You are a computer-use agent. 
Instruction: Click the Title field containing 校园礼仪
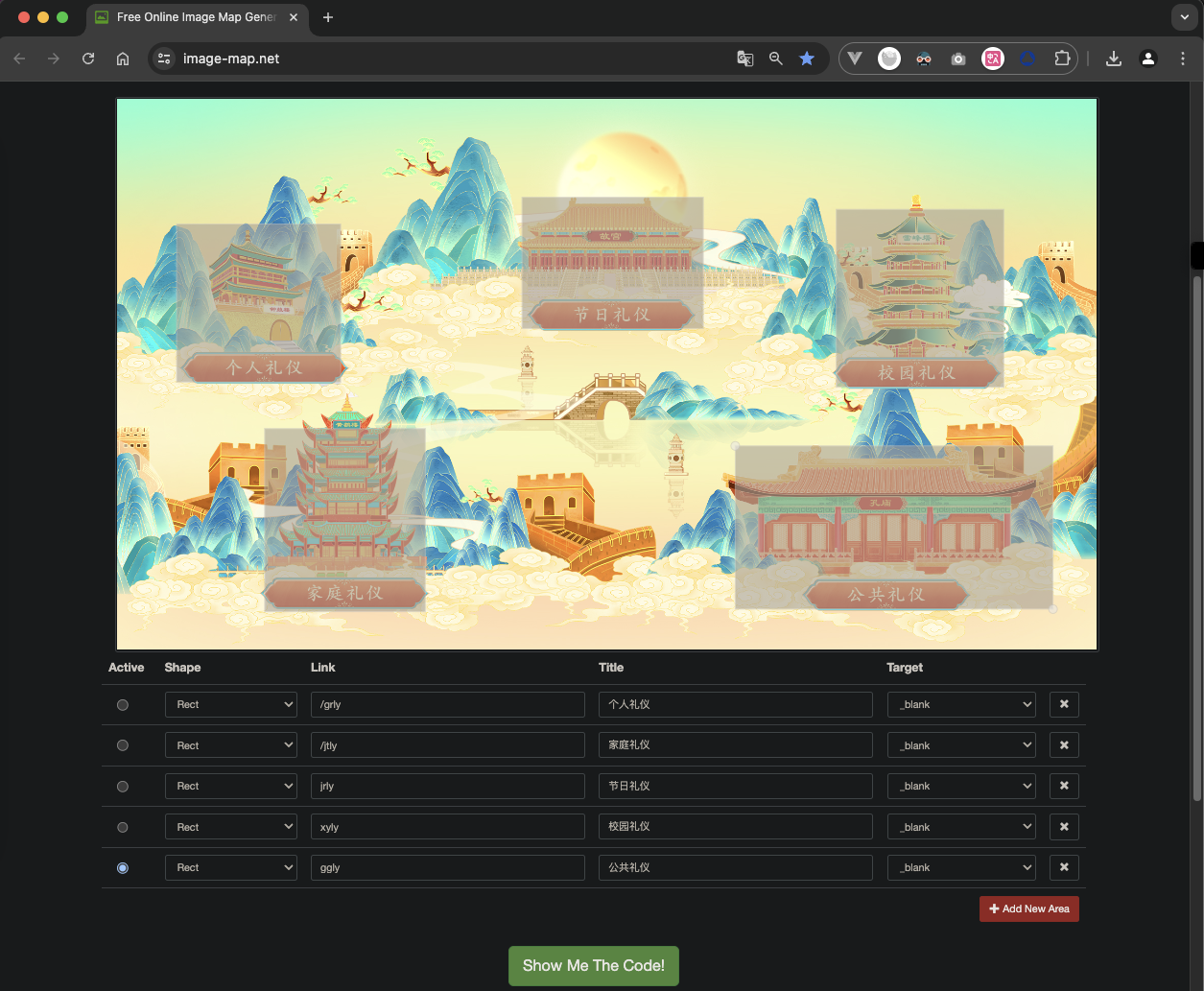736,827
